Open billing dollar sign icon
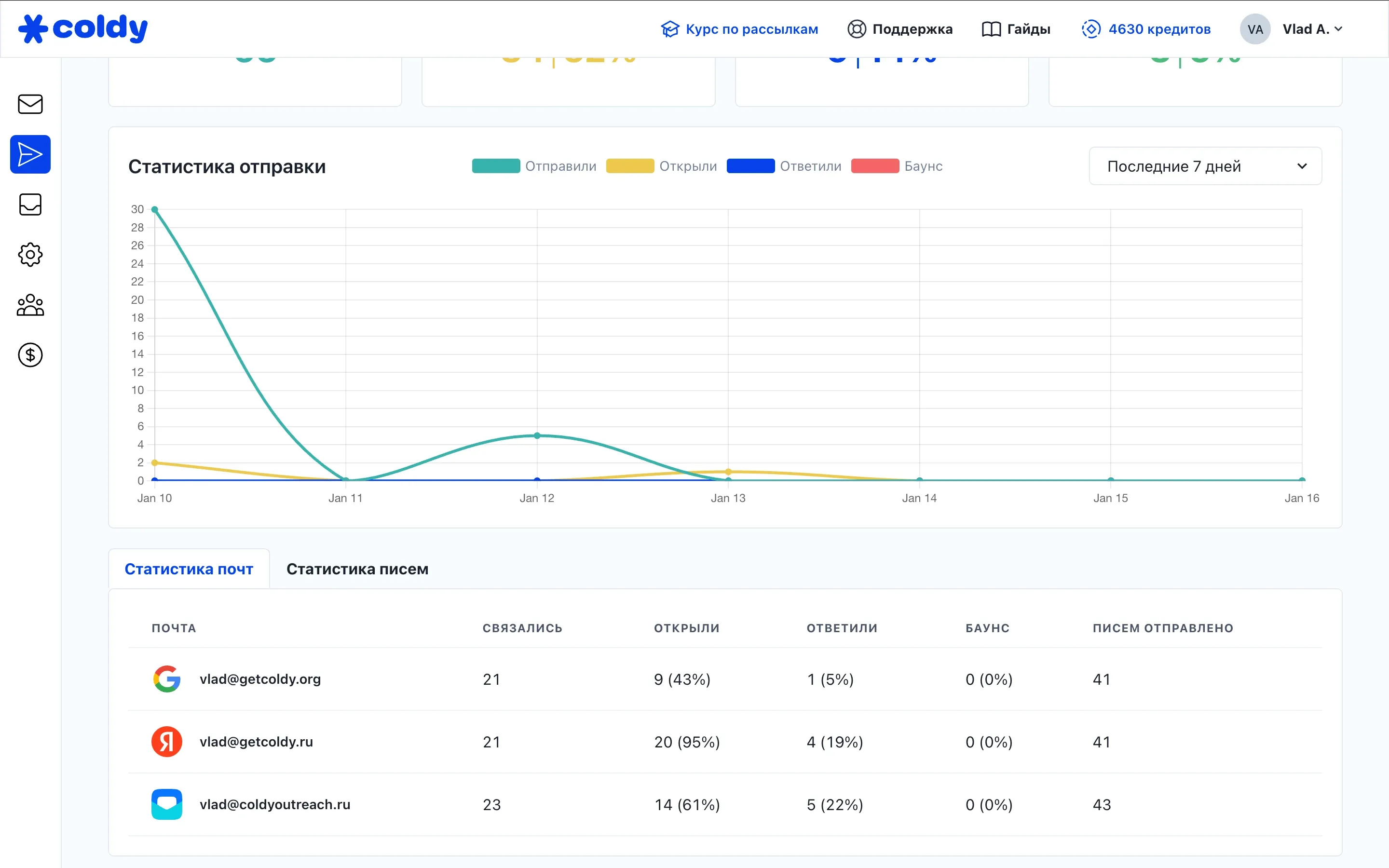The height and width of the screenshot is (868, 1389). (x=30, y=355)
